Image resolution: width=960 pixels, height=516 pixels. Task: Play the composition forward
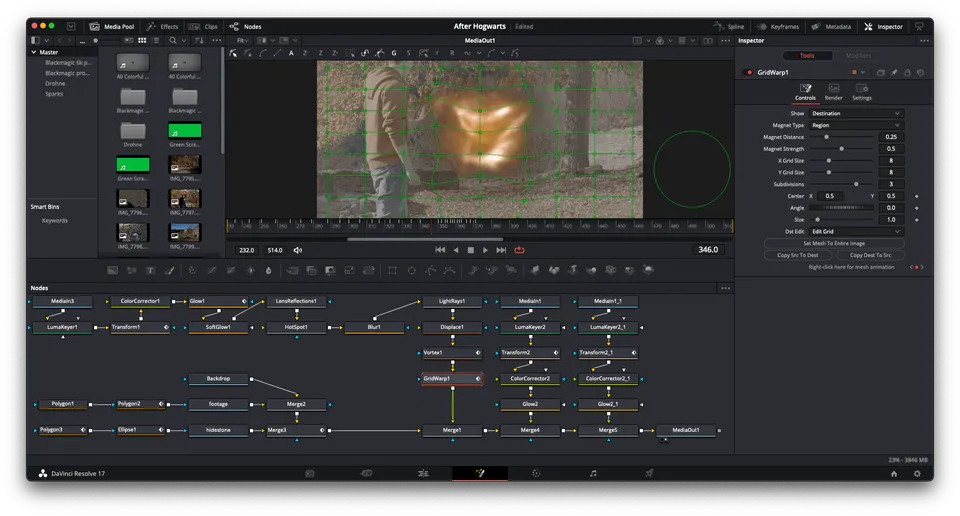pyautogui.click(x=486, y=250)
